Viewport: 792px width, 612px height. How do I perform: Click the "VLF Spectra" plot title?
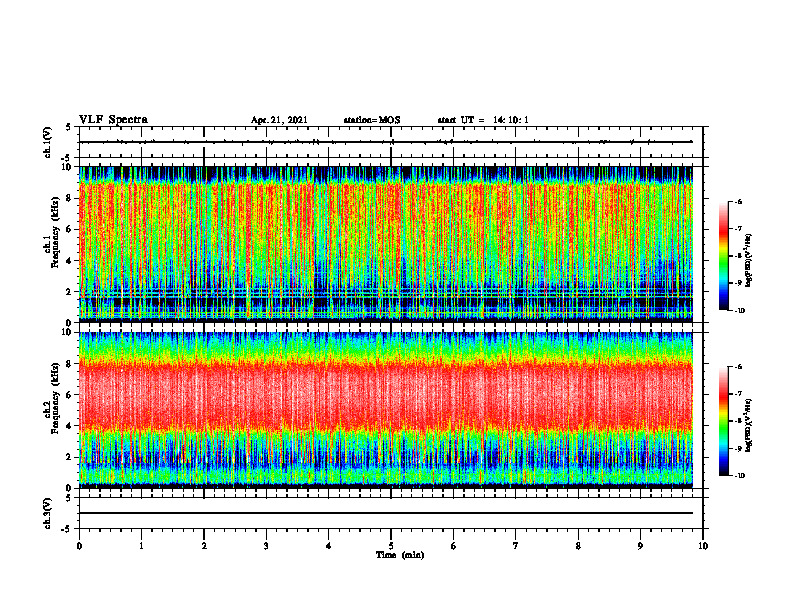click(x=113, y=120)
